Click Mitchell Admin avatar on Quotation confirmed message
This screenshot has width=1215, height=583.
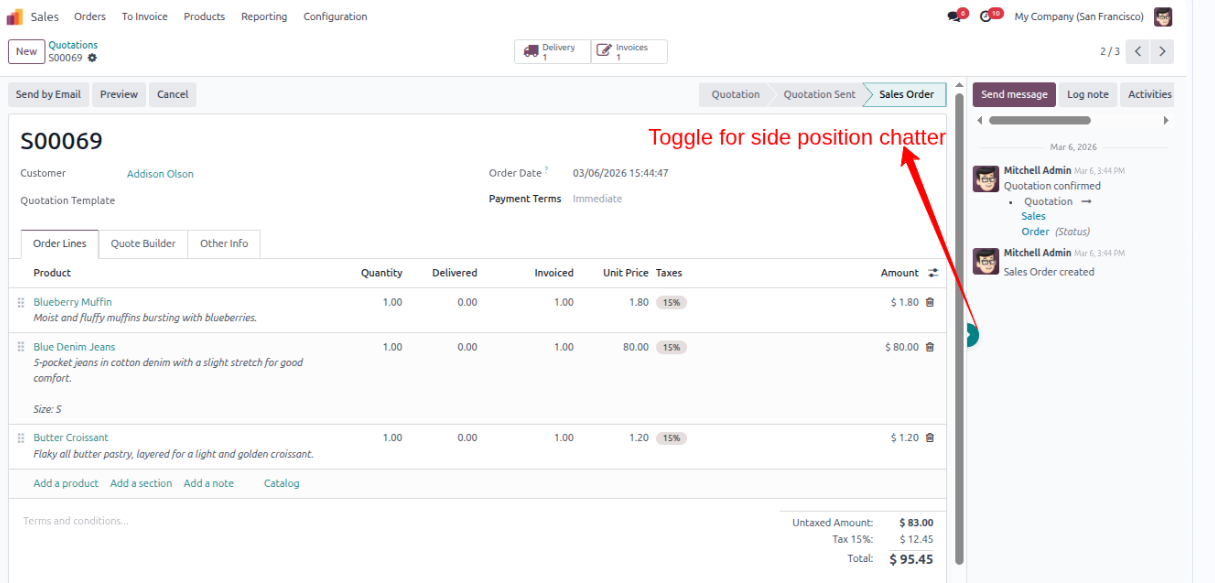(986, 179)
